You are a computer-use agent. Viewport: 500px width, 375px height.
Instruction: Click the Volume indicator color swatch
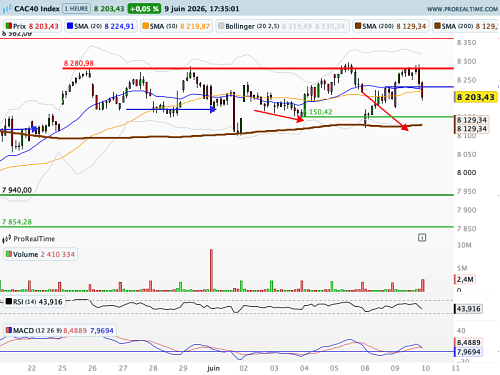9,254
